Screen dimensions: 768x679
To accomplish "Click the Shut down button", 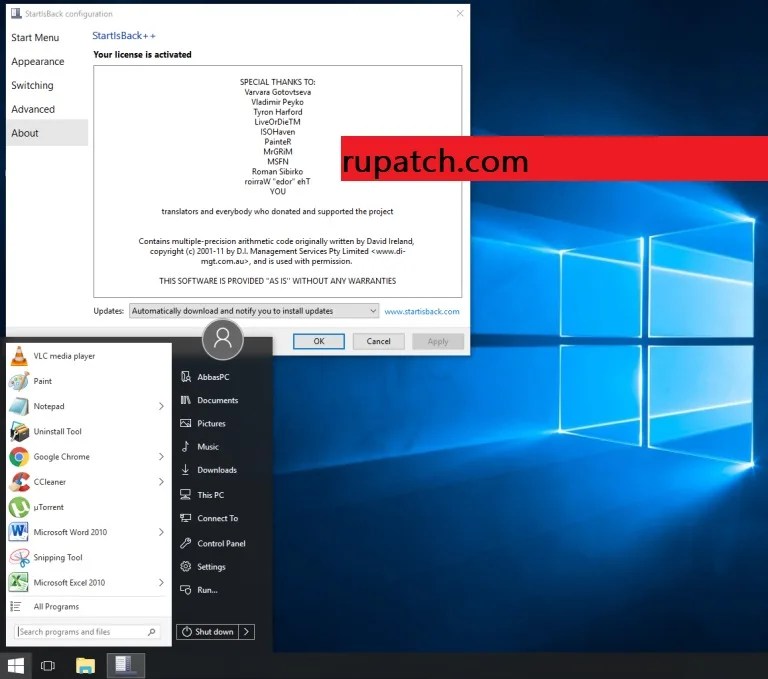I will 208,632.
